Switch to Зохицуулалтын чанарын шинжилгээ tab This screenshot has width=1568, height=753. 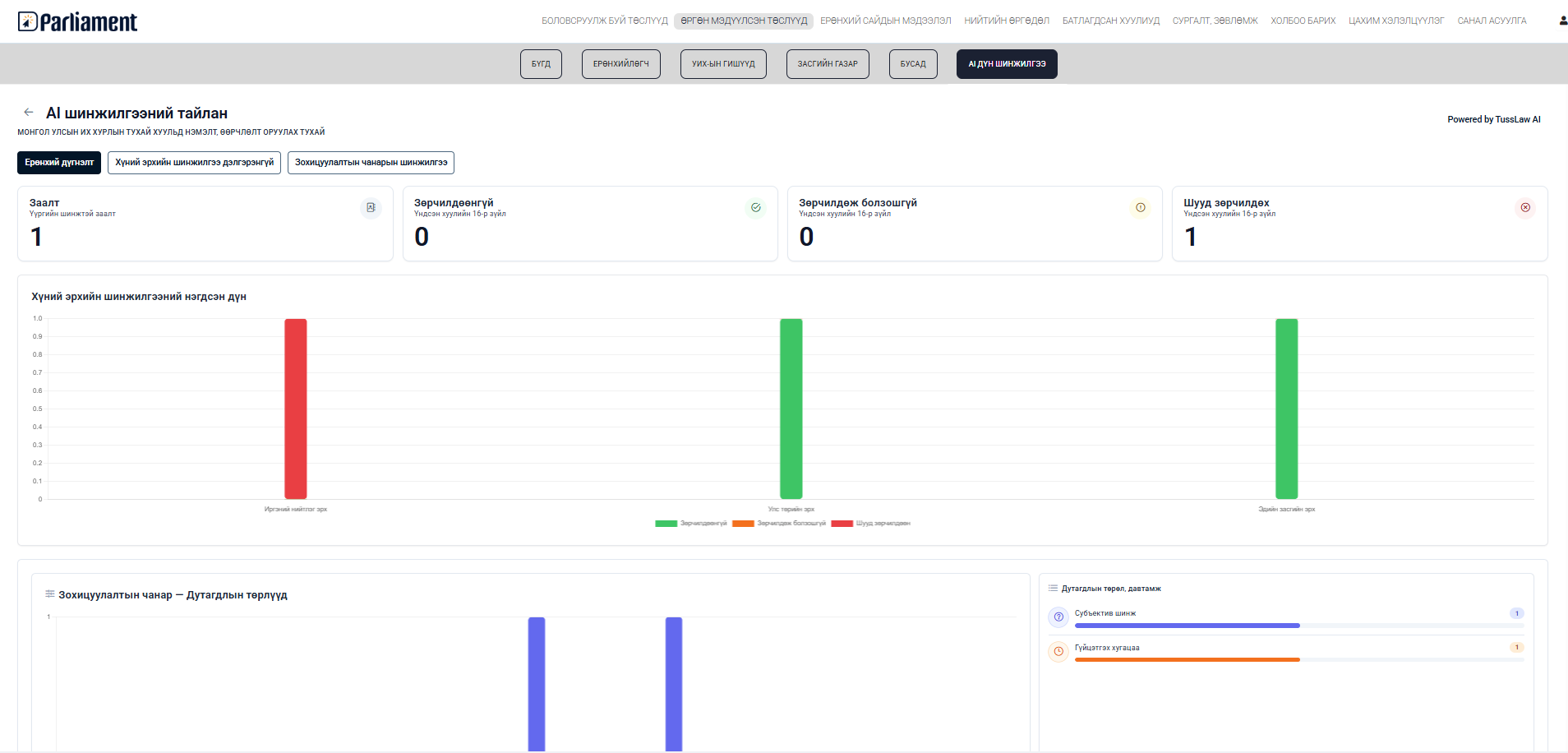[x=371, y=163]
